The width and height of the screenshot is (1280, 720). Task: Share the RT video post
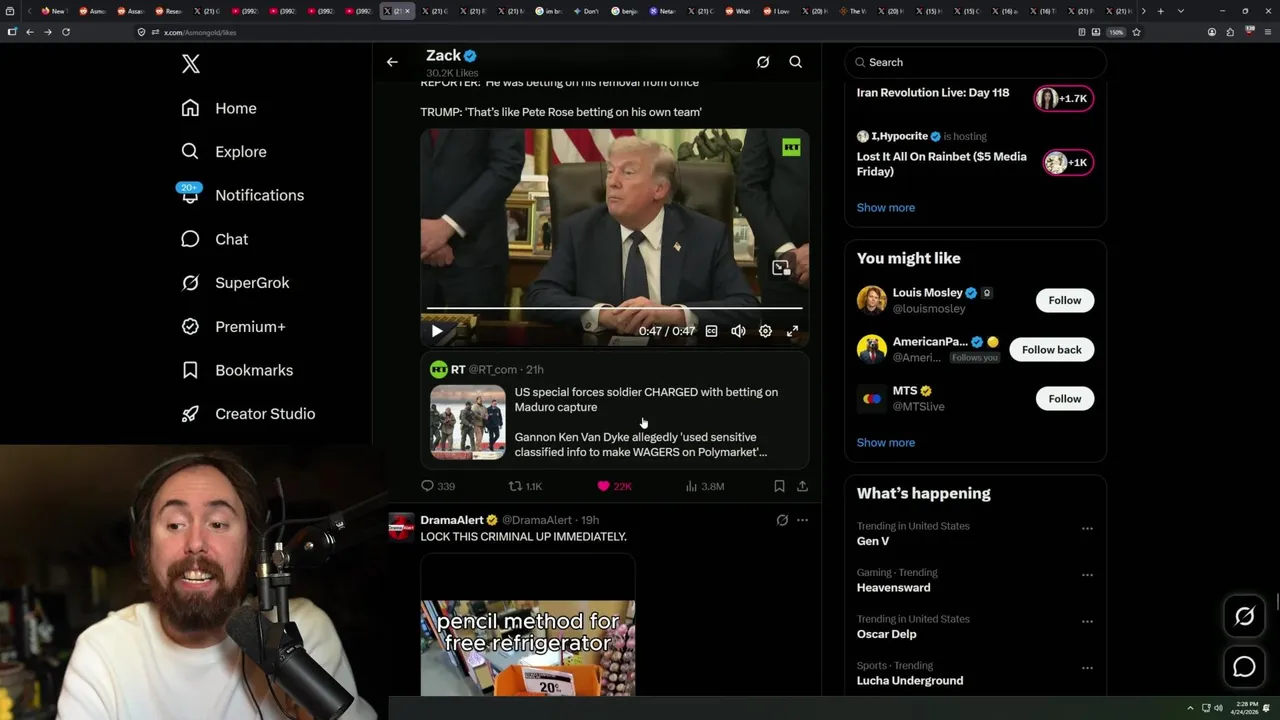pyautogui.click(x=802, y=486)
